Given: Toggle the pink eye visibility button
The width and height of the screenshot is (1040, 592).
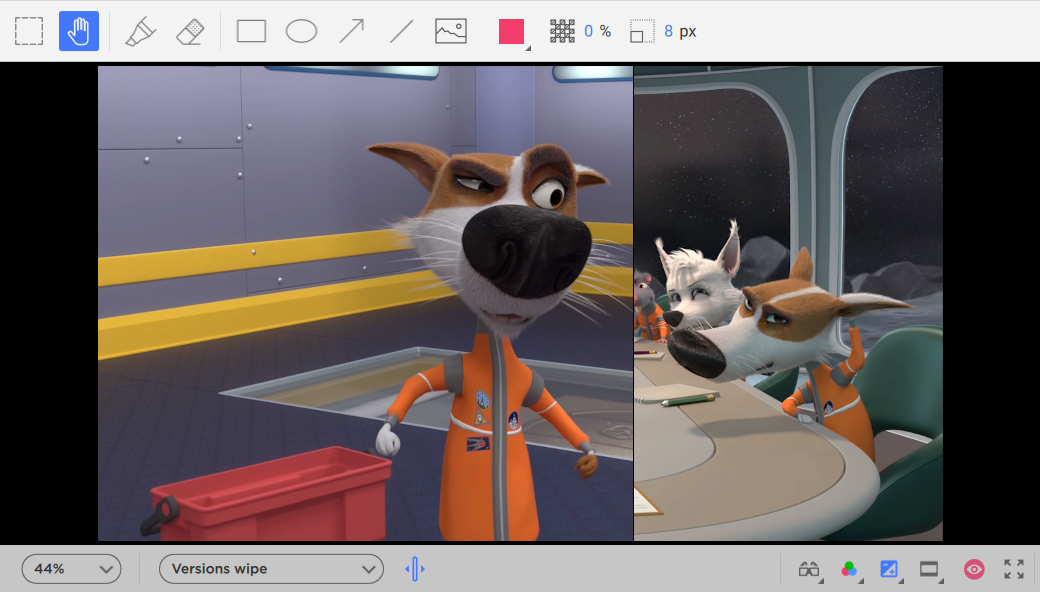Looking at the screenshot, I should click(x=974, y=569).
